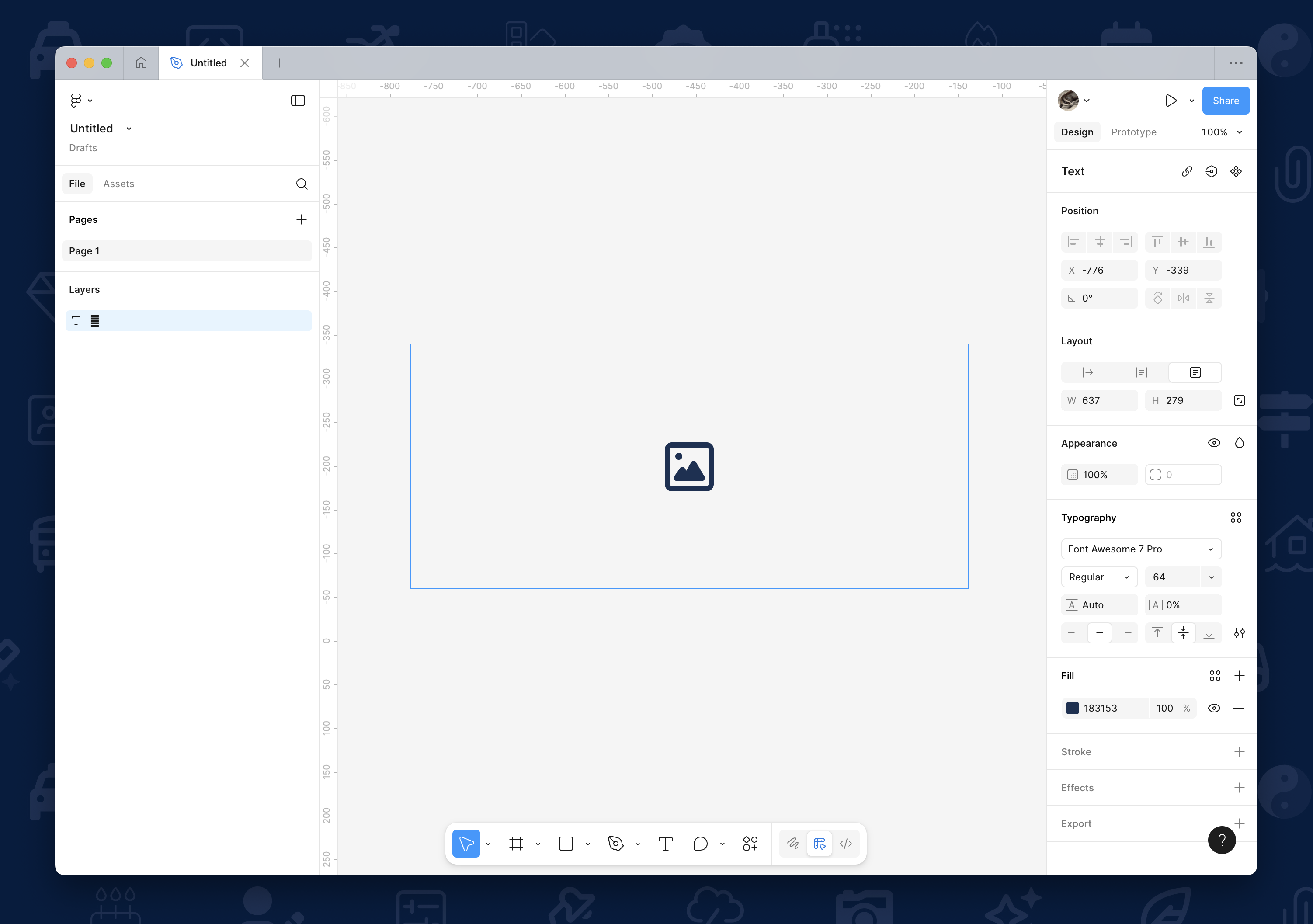Toggle the Appearance visibility eye
This screenshot has height=924, width=1313.
click(x=1214, y=443)
